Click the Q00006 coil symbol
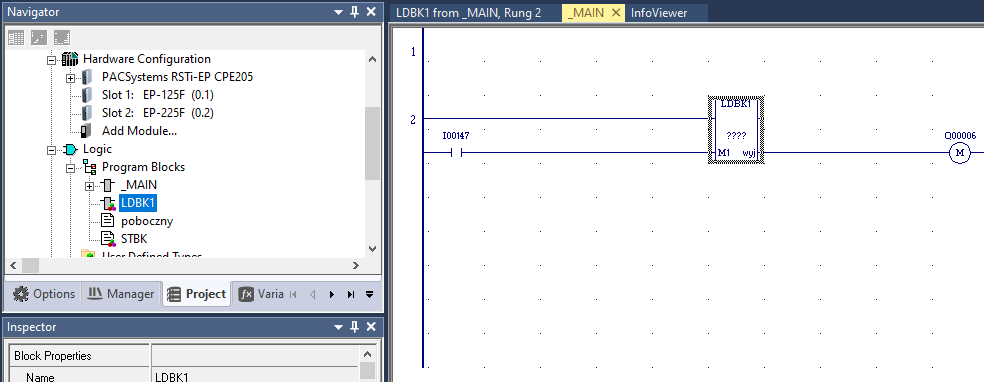The height and width of the screenshot is (382, 984). pos(959,152)
